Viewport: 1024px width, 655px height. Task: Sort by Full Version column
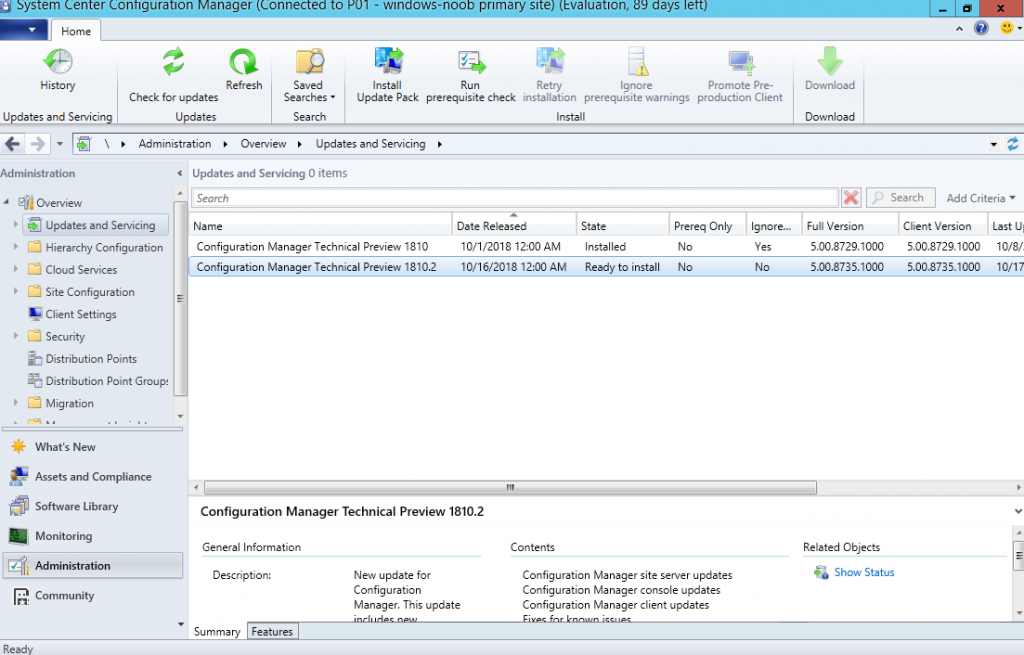(850, 226)
